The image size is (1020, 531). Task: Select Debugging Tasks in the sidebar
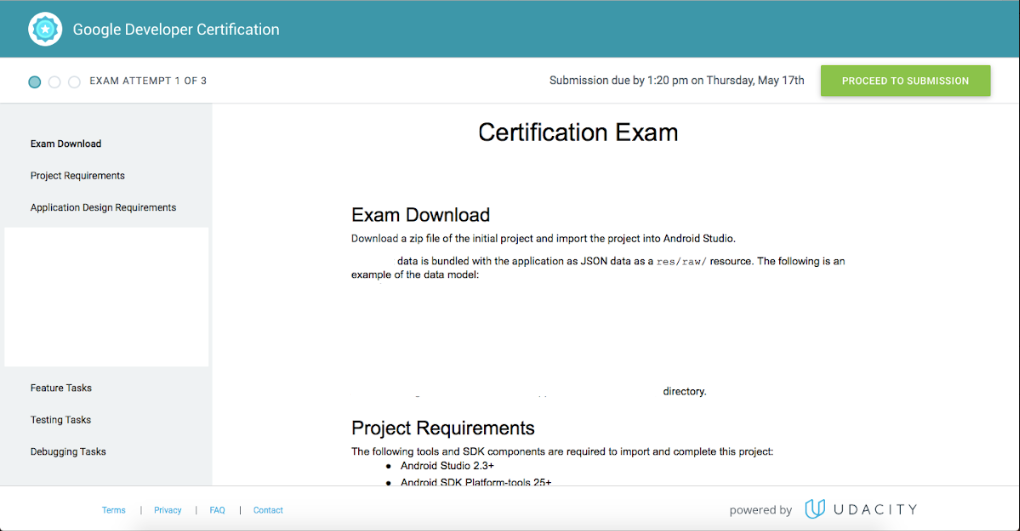(x=68, y=452)
